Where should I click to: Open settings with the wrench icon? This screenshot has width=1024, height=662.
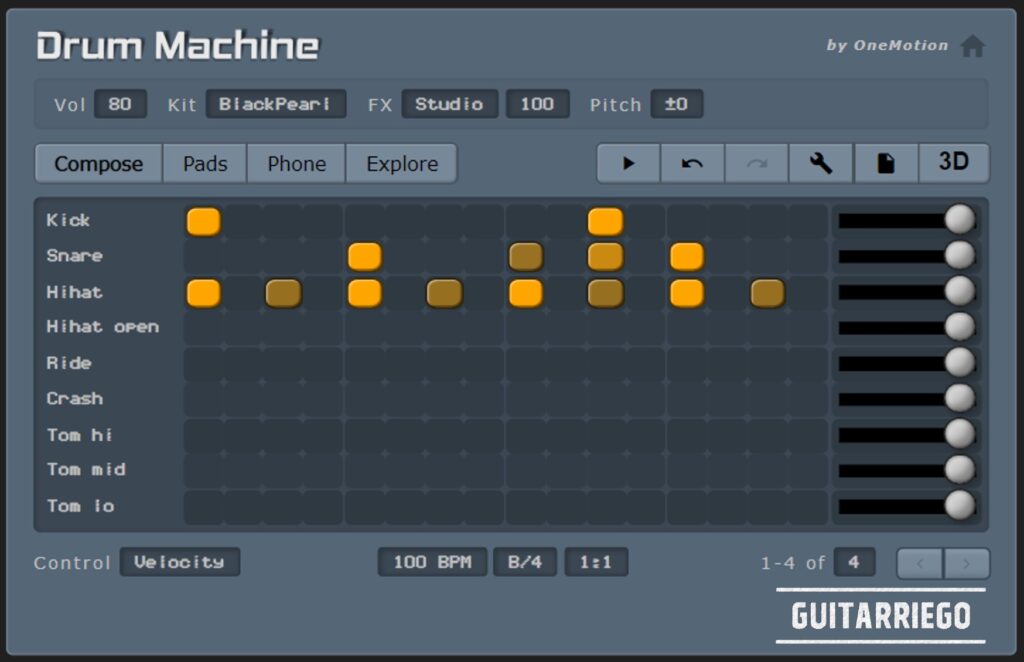click(820, 163)
